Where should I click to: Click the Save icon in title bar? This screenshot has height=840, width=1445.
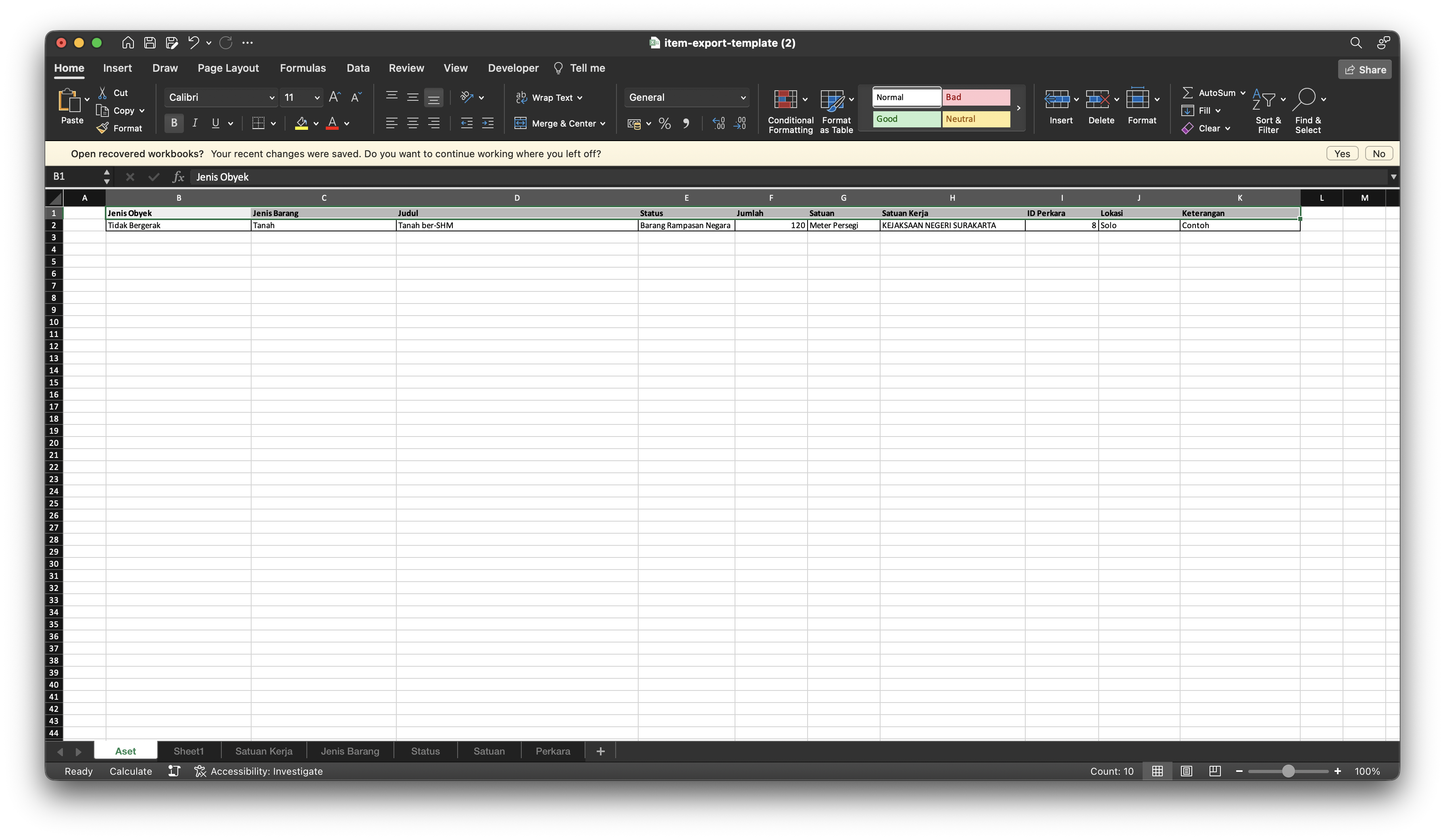click(x=150, y=42)
